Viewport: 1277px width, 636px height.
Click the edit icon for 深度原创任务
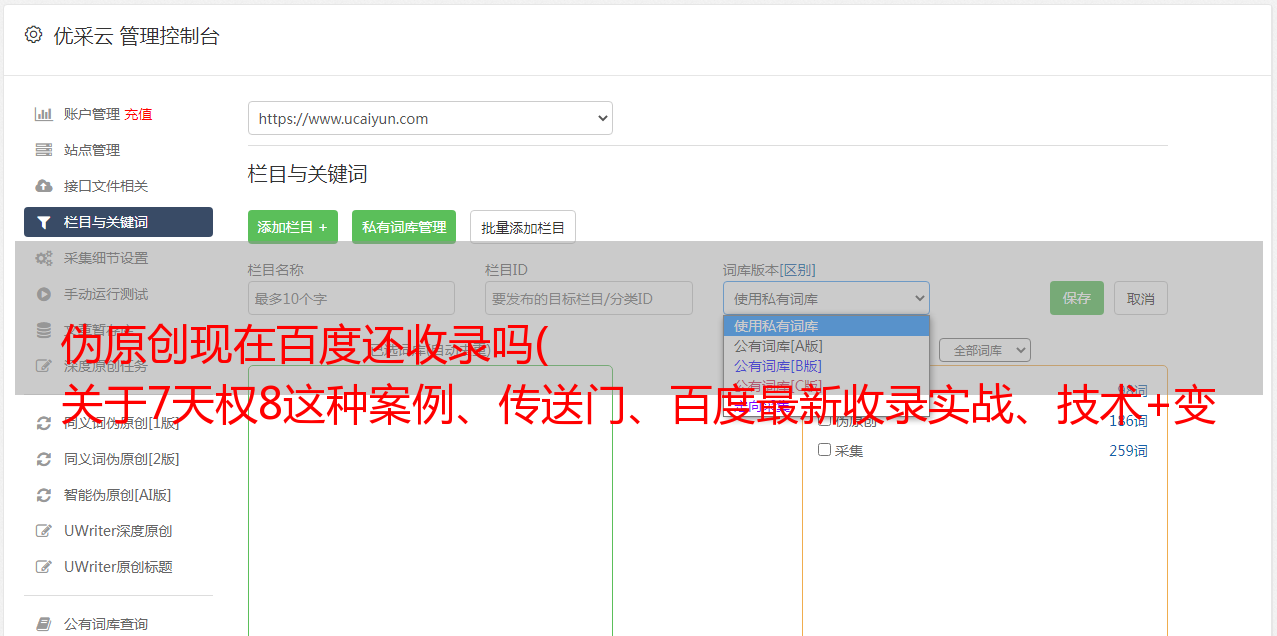point(44,366)
